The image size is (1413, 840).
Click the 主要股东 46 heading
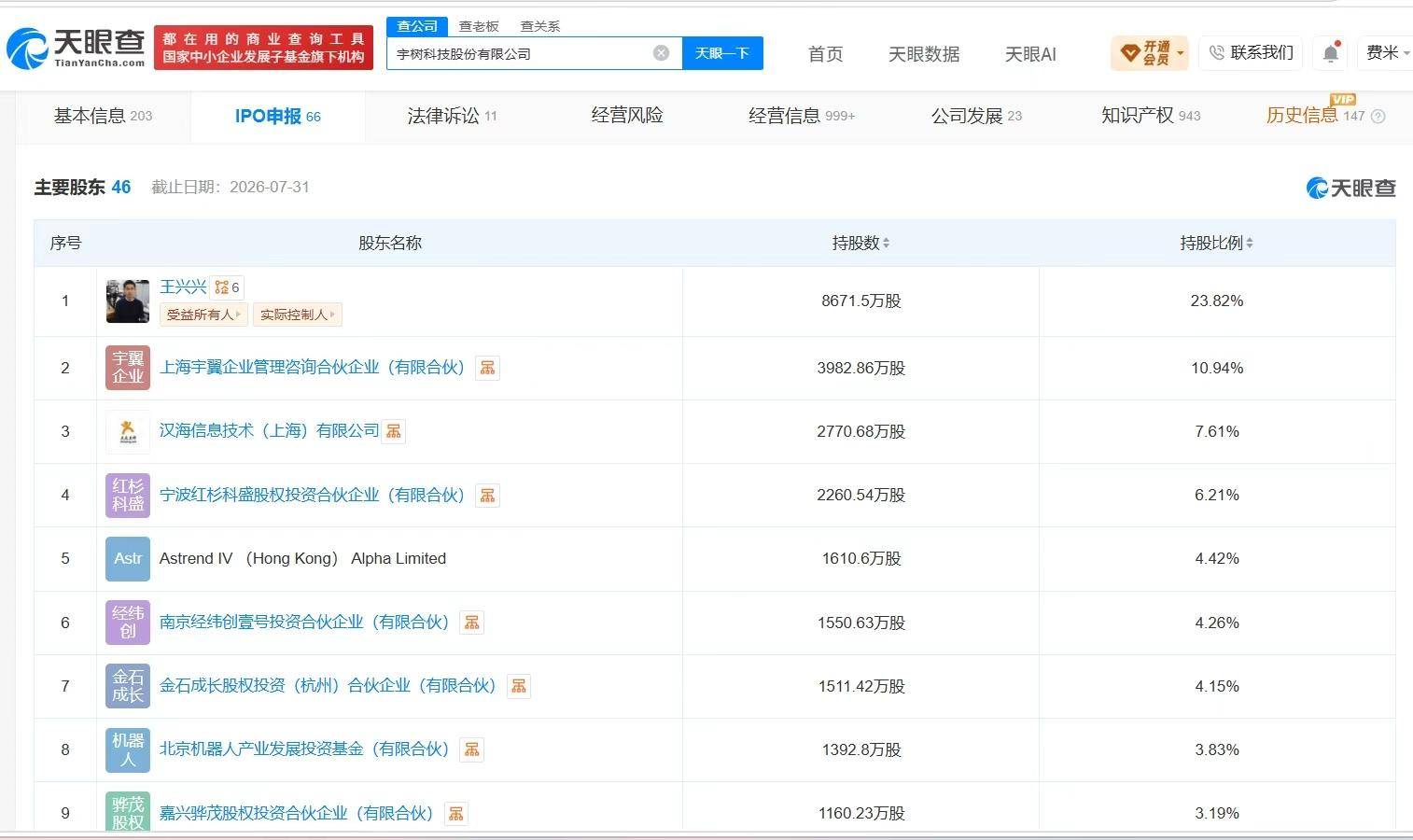82,187
